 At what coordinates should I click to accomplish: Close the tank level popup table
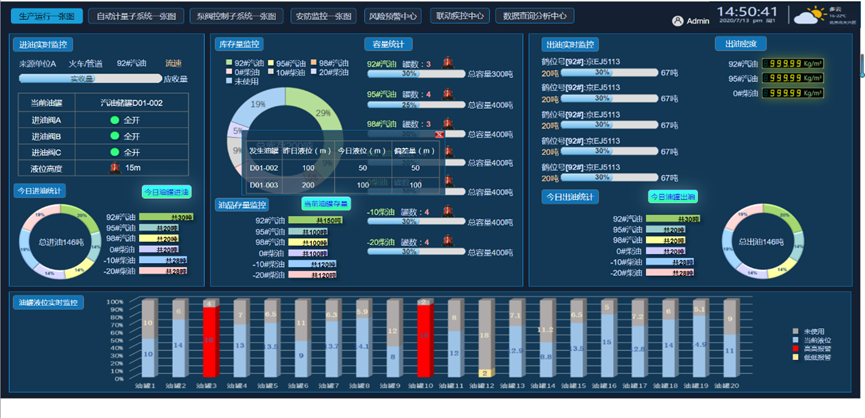pyautogui.click(x=439, y=134)
